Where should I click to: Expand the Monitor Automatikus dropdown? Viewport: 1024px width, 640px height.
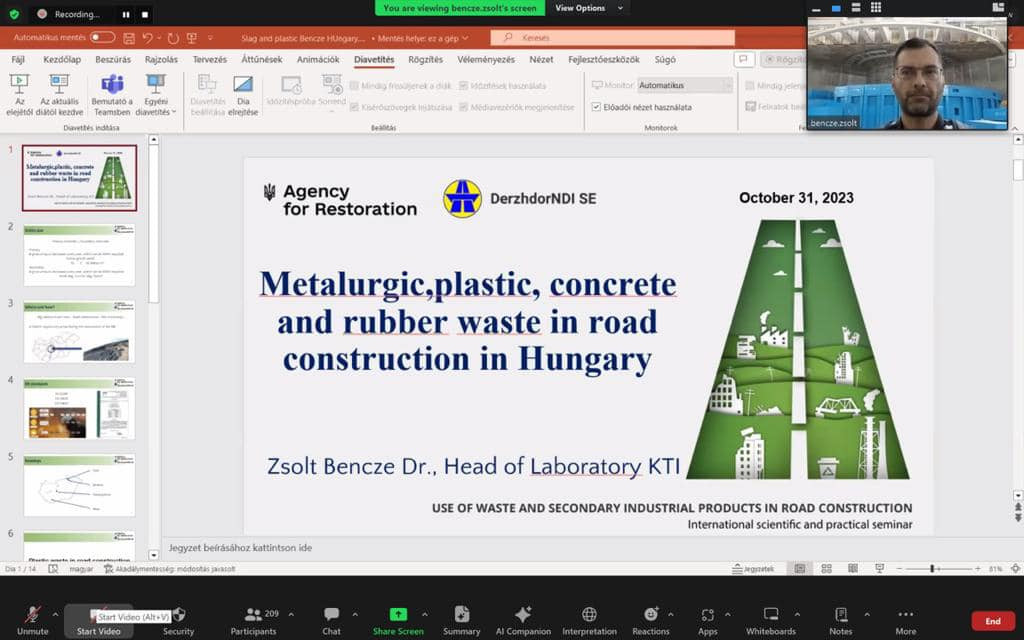[x=726, y=86]
